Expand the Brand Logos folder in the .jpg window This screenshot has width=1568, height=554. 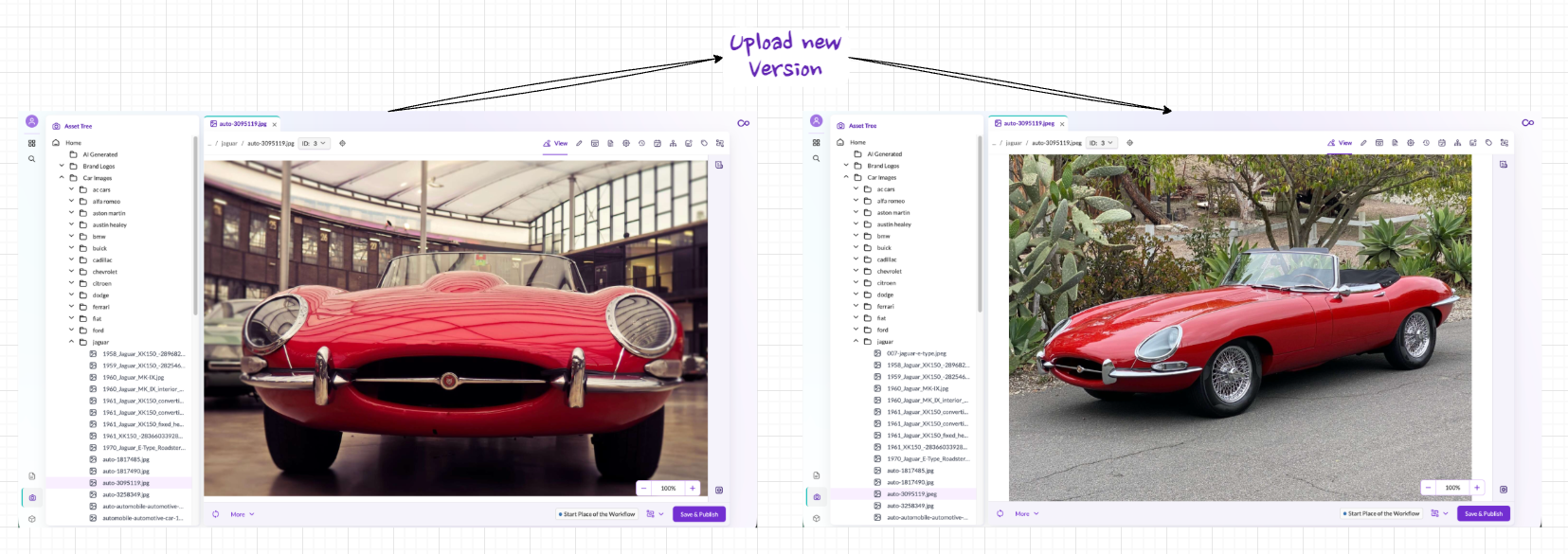click(63, 167)
